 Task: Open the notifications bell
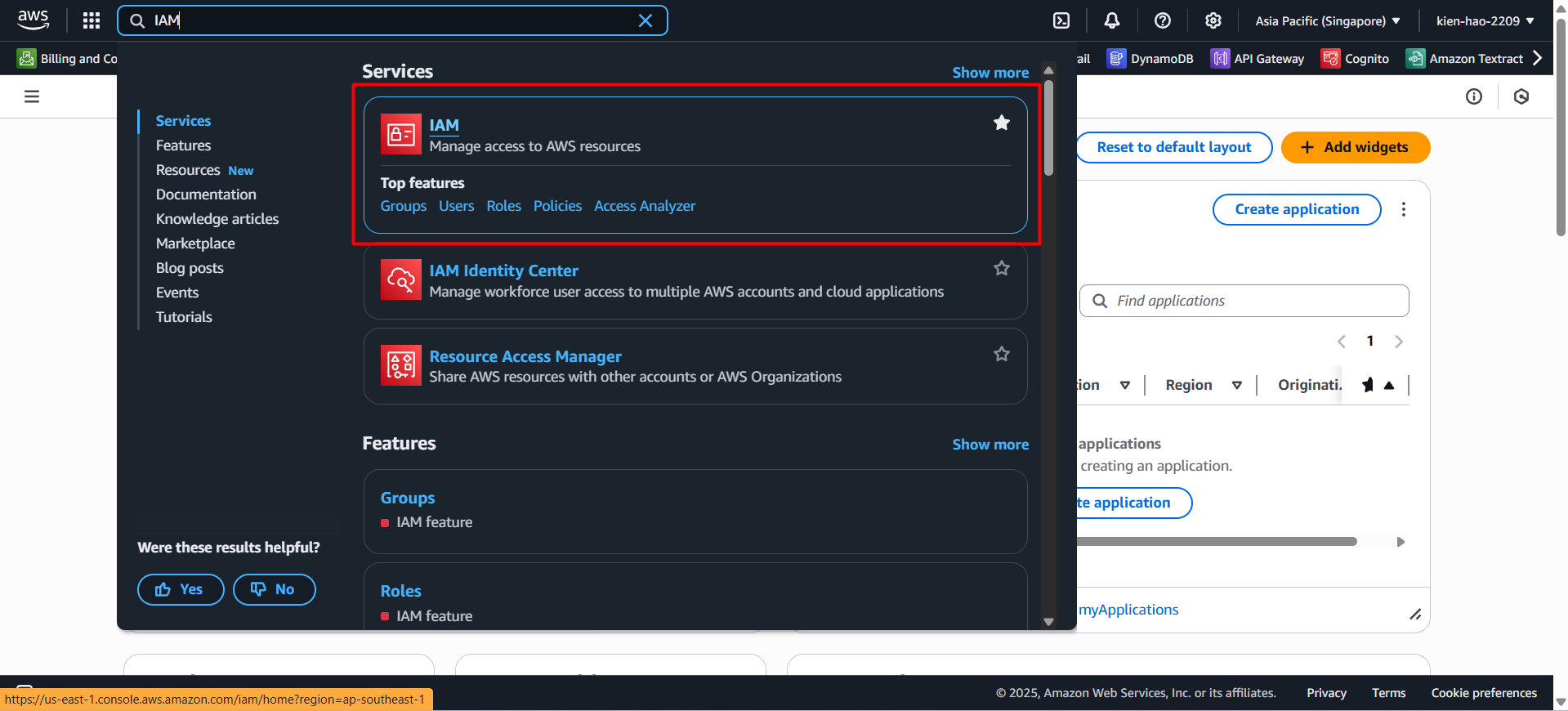1112,20
